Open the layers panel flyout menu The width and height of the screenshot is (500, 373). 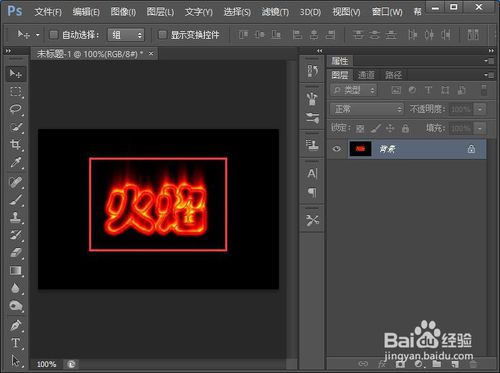point(489,75)
